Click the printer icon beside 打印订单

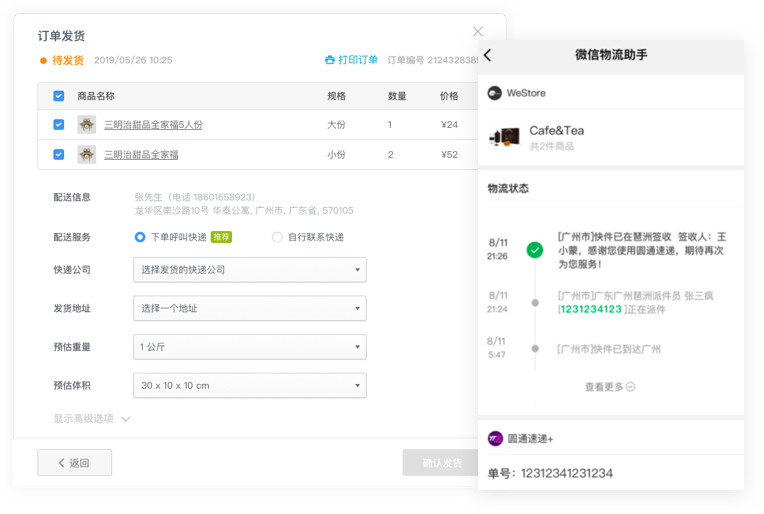click(x=330, y=60)
